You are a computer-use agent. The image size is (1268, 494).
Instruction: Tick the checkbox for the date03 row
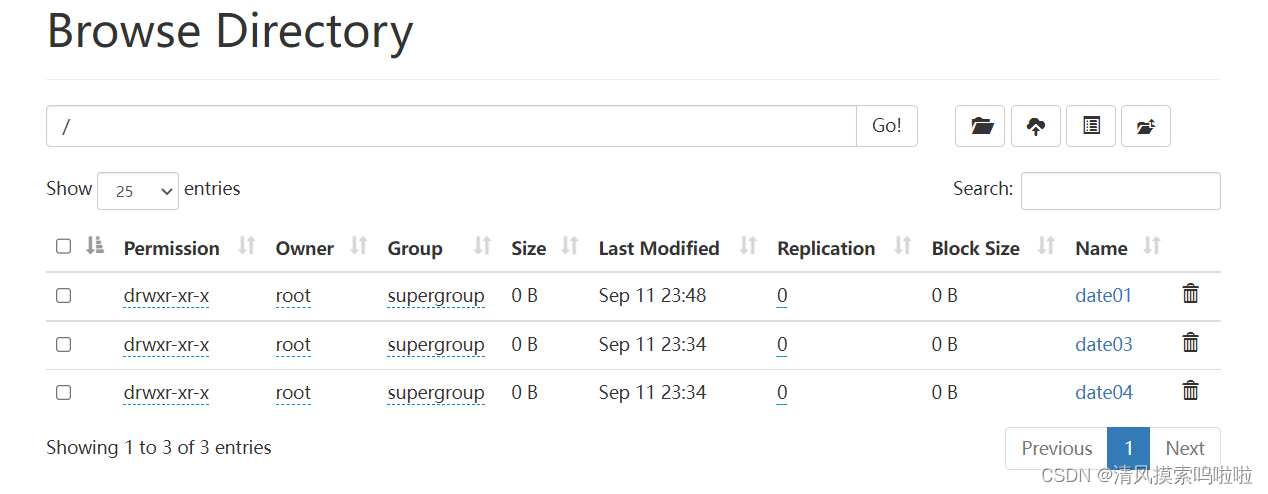tap(63, 344)
